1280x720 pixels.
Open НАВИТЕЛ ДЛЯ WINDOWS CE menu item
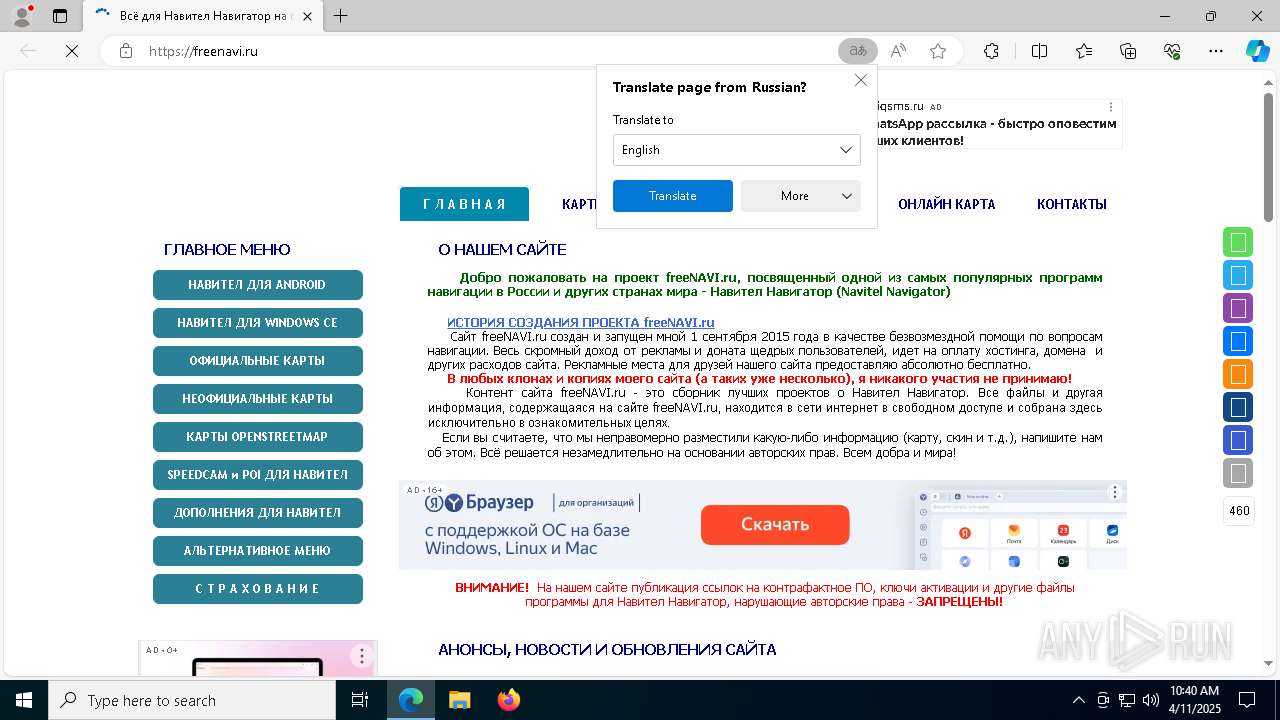pos(258,323)
